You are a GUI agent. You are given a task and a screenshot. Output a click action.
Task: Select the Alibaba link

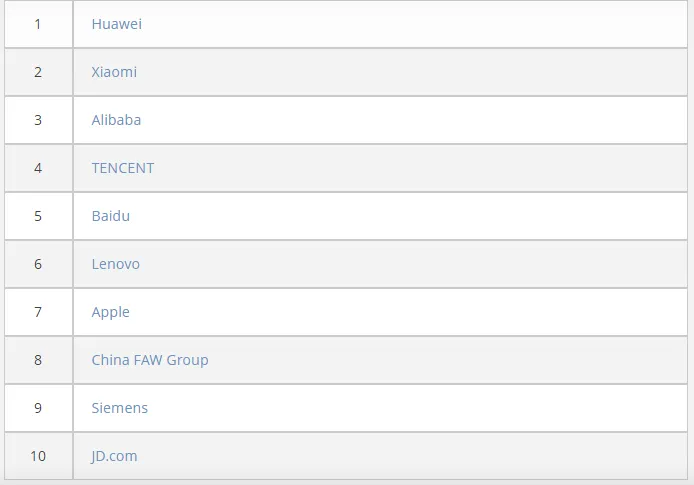pyautogui.click(x=116, y=120)
